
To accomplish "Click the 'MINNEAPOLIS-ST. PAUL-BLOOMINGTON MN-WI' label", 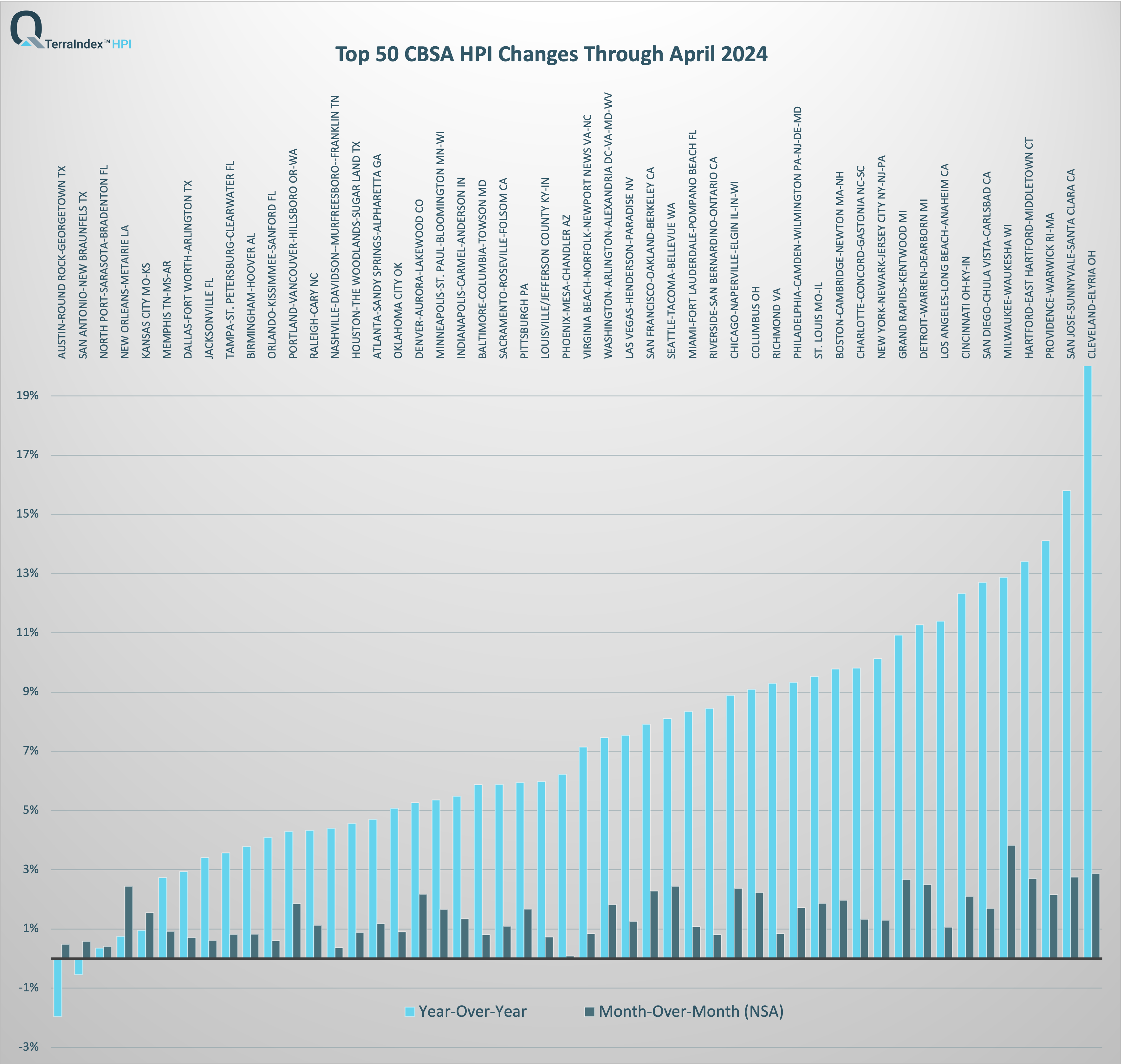I will coord(440,245).
